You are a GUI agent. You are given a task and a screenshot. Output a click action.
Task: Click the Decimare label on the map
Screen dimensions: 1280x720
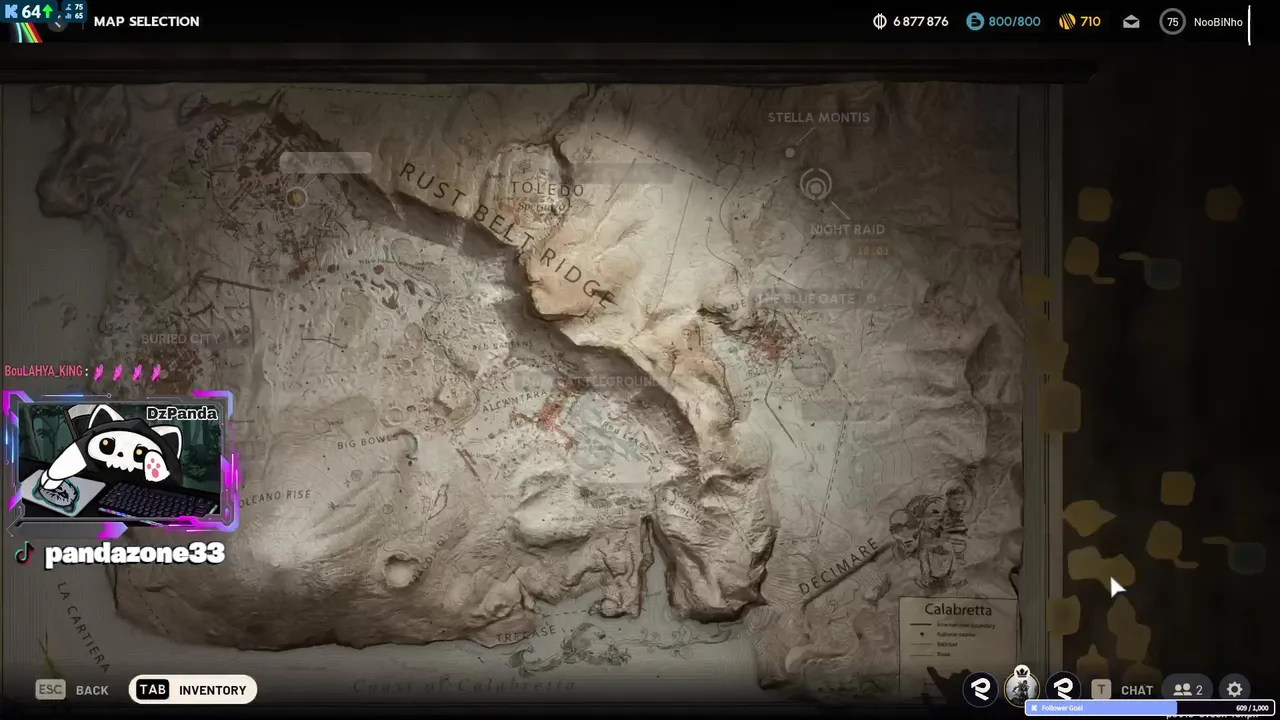click(x=838, y=566)
